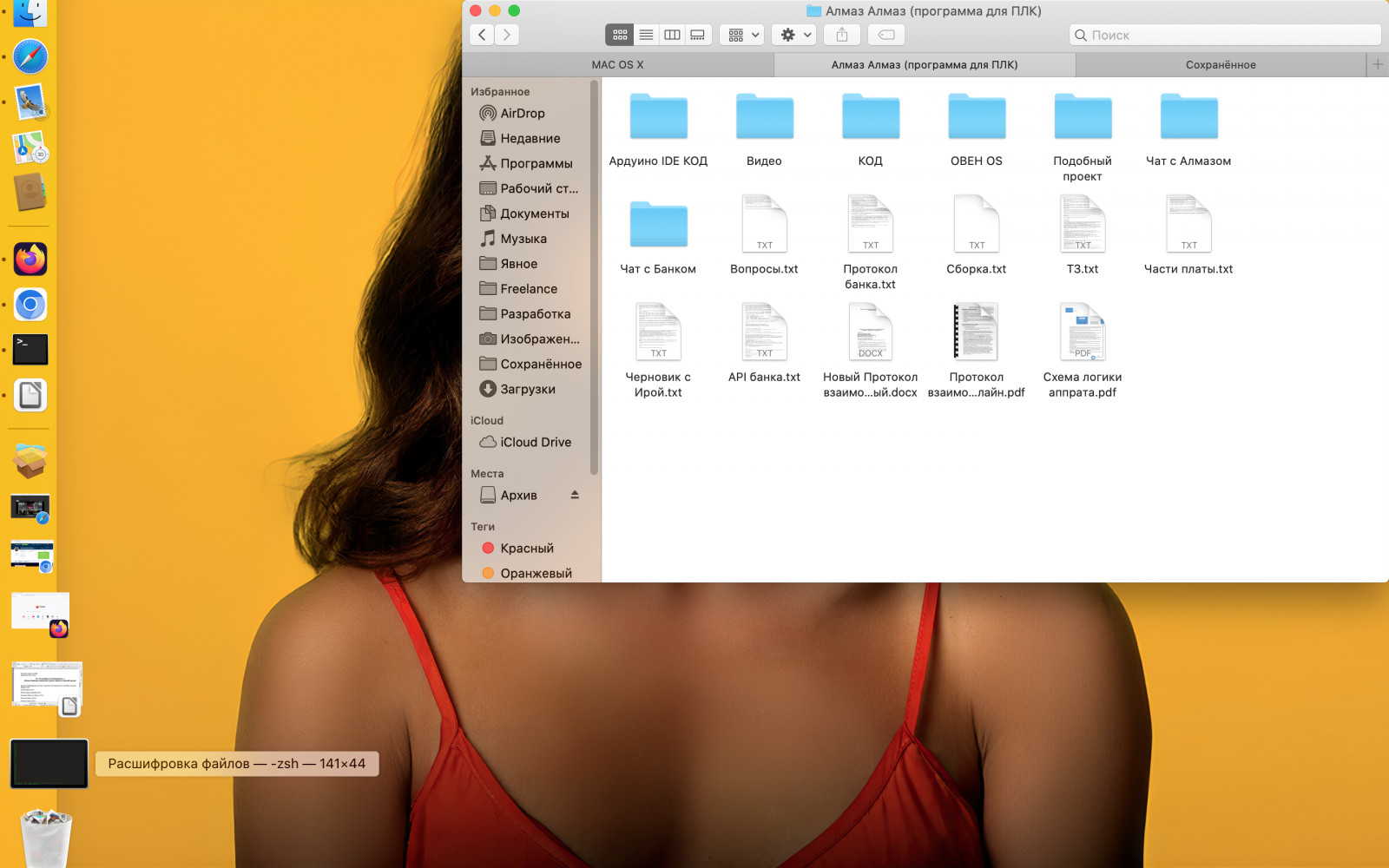Image resolution: width=1389 pixels, height=868 pixels.
Task: Open the Расшифровка файлов terminal window thumbnail
Action: (x=49, y=764)
